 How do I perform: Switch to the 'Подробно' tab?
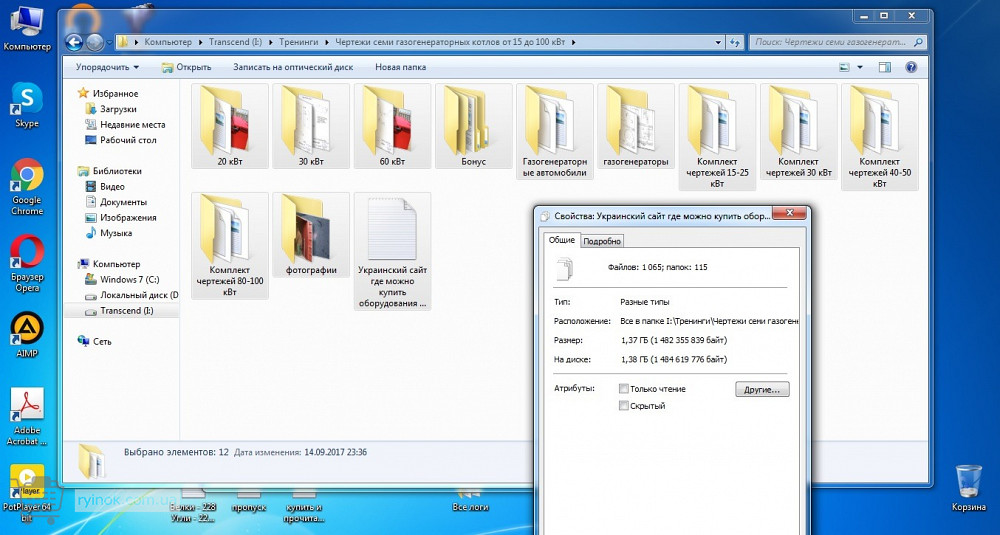pos(602,241)
